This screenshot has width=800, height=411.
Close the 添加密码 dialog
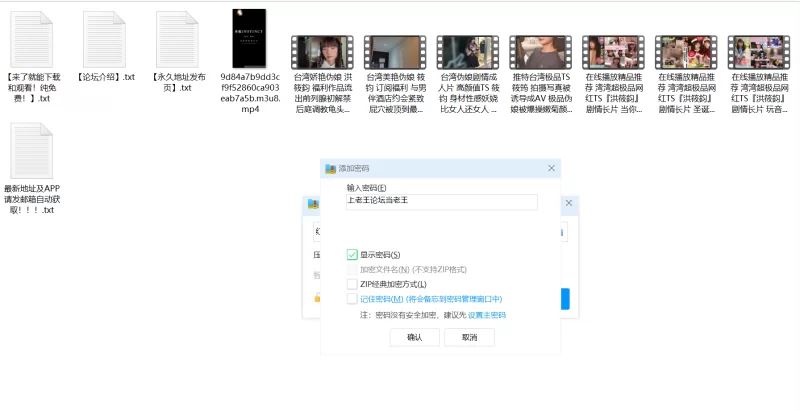click(x=551, y=168)
